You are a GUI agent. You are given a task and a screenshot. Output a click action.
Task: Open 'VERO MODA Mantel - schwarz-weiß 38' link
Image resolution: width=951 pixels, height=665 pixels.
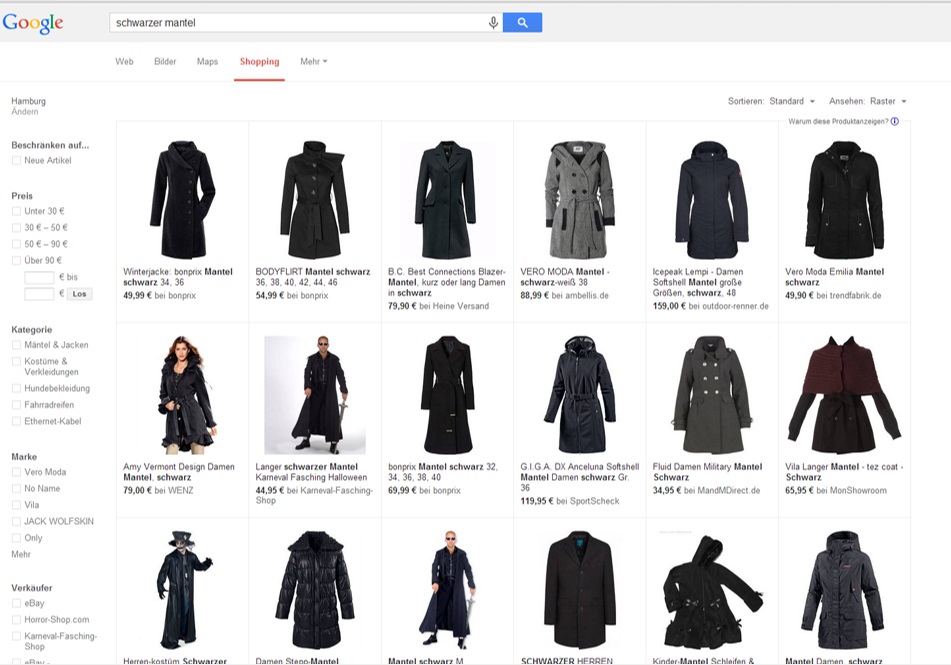tap(565, 277)
